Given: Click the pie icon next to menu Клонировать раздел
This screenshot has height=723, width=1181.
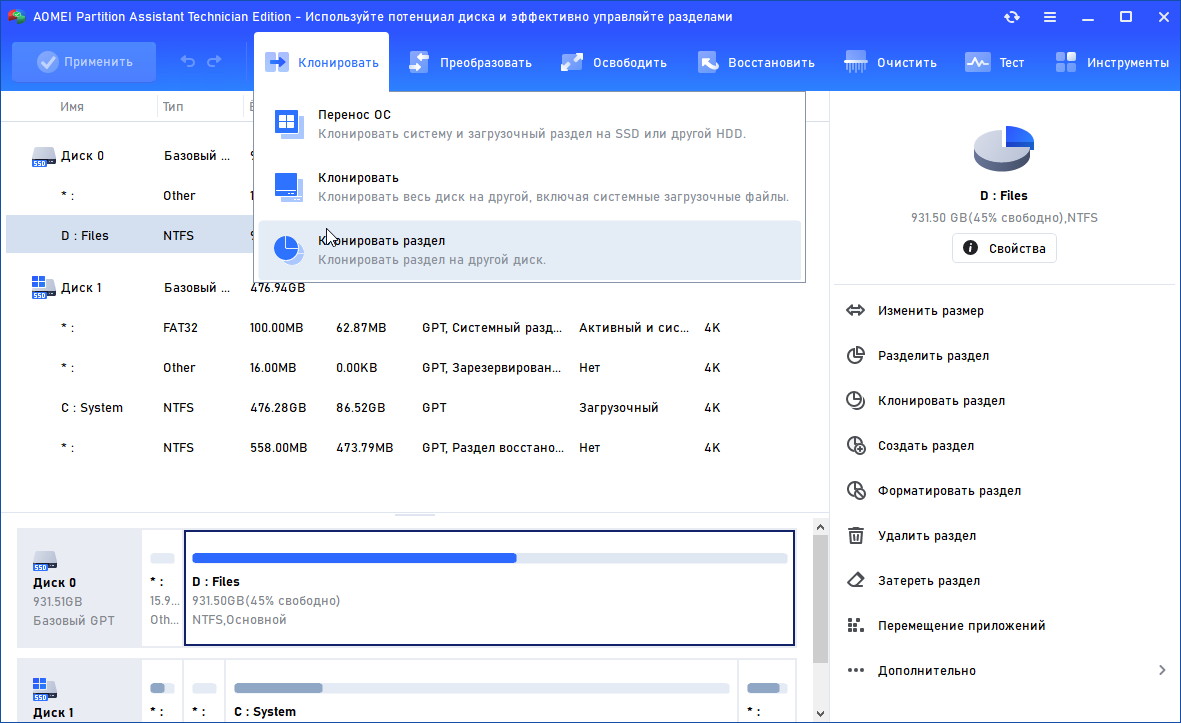Looking at the screenshot, I should (288, 250).
